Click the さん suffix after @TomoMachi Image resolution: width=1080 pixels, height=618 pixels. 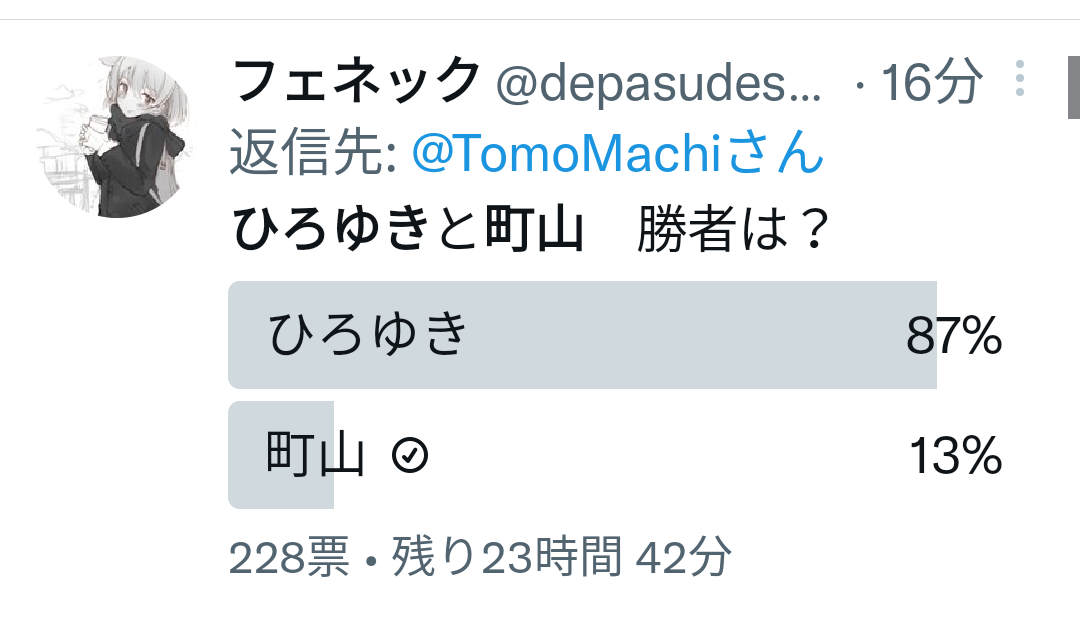[x=775, y=152]
